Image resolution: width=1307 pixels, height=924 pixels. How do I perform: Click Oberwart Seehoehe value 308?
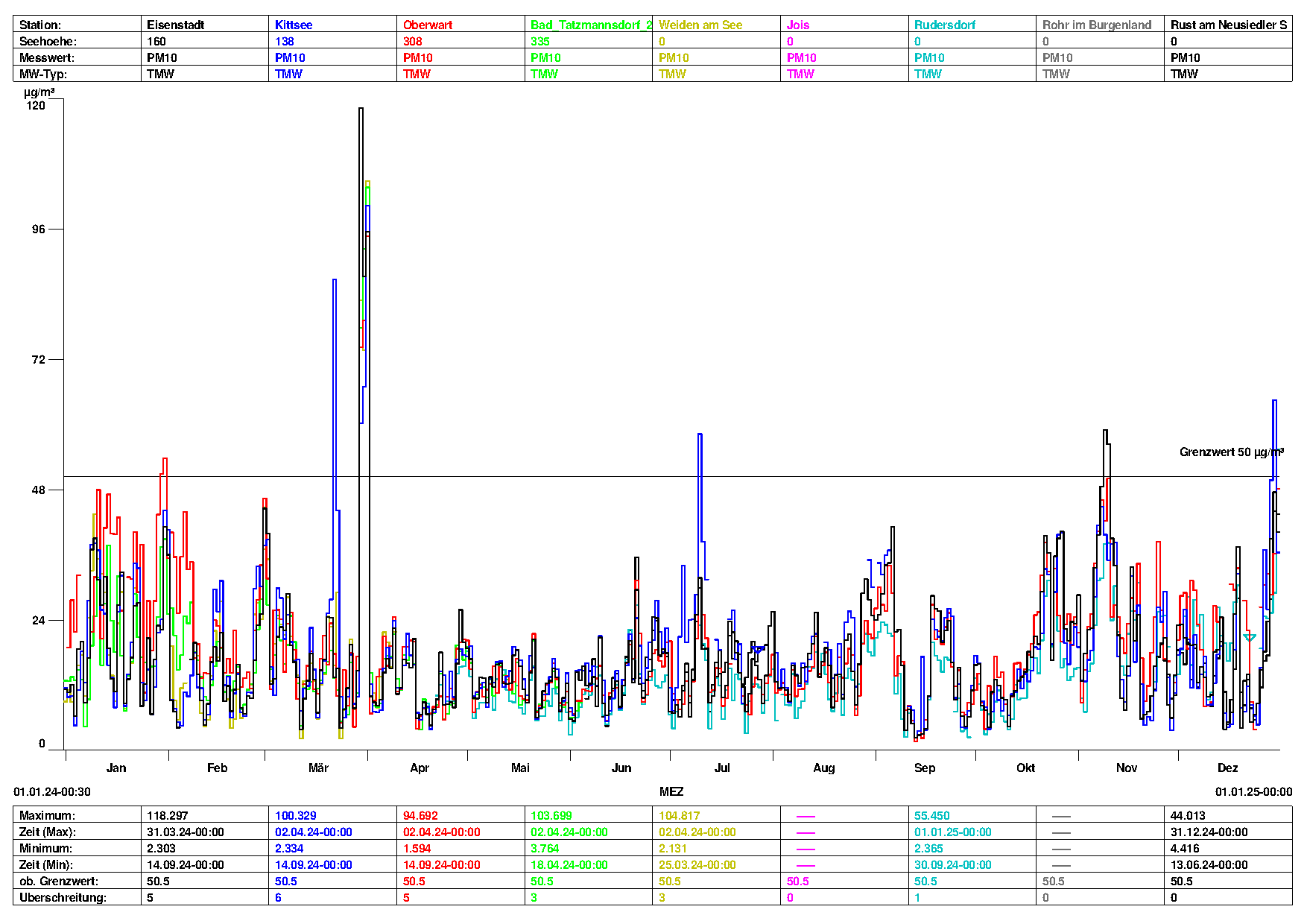tap(413, 41)
